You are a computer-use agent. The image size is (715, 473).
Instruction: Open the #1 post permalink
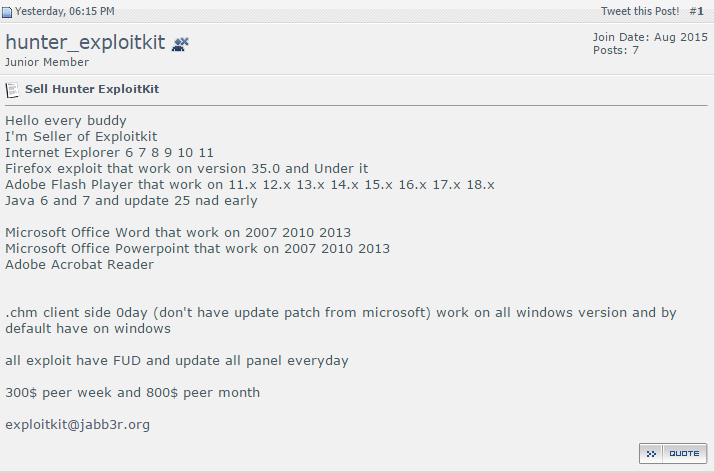(x=696, y=11)
